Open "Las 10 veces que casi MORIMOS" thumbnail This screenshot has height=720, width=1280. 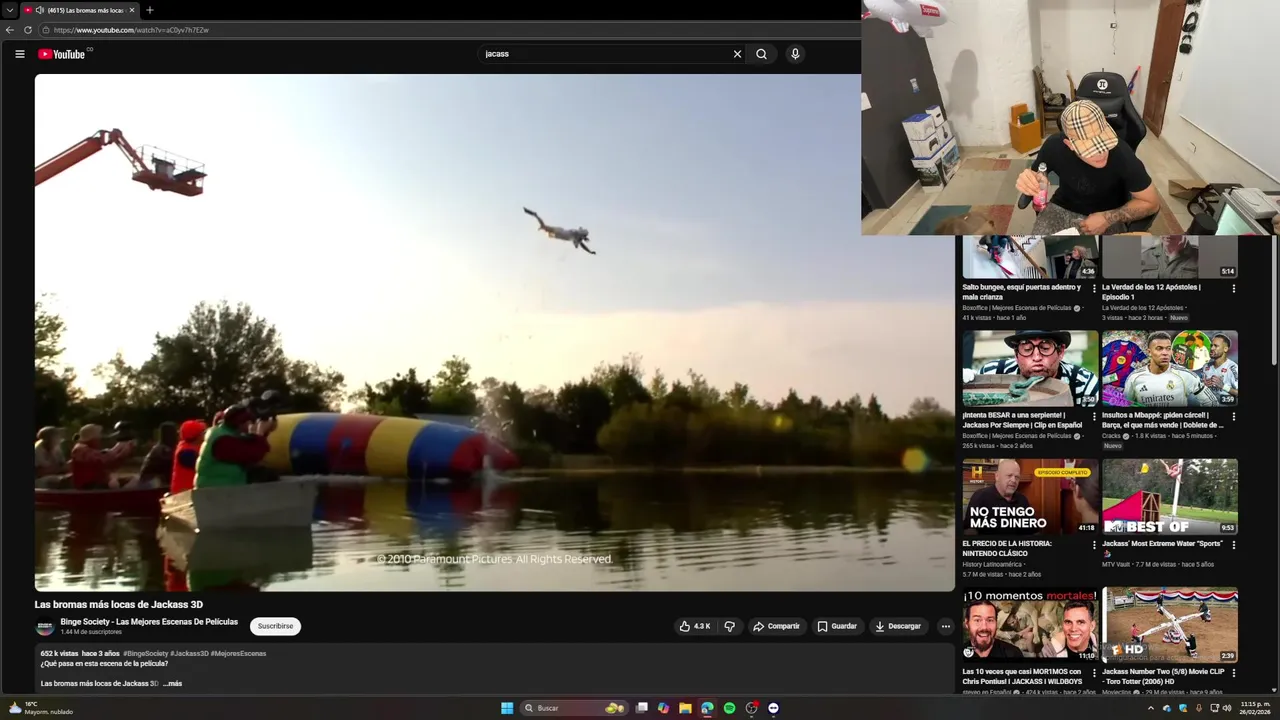pyautogui.click(x=1030, y=624)
